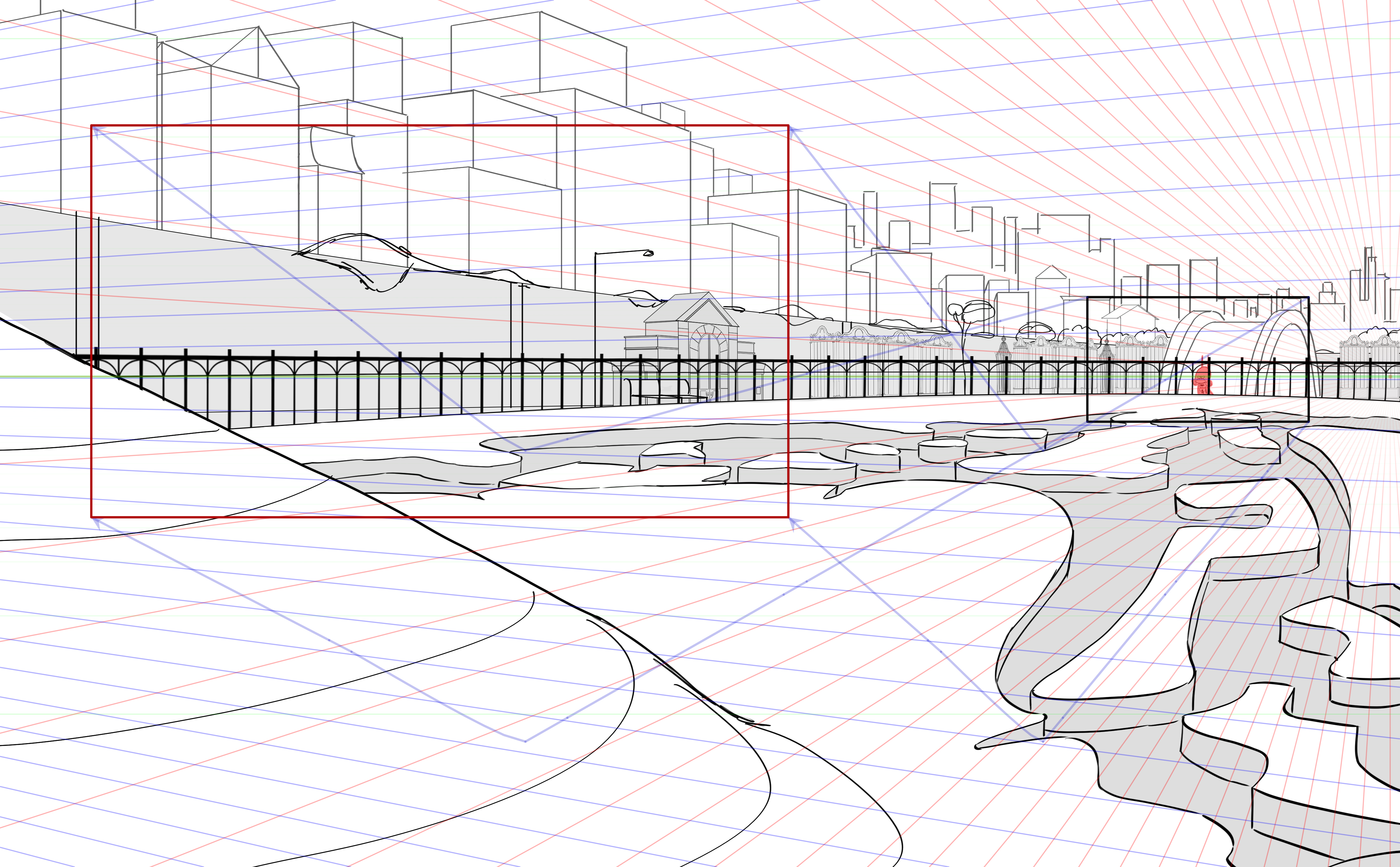Click the bottom-right corner of the red frame
The height and width of the screenshot is (867, 1400).
789,517
